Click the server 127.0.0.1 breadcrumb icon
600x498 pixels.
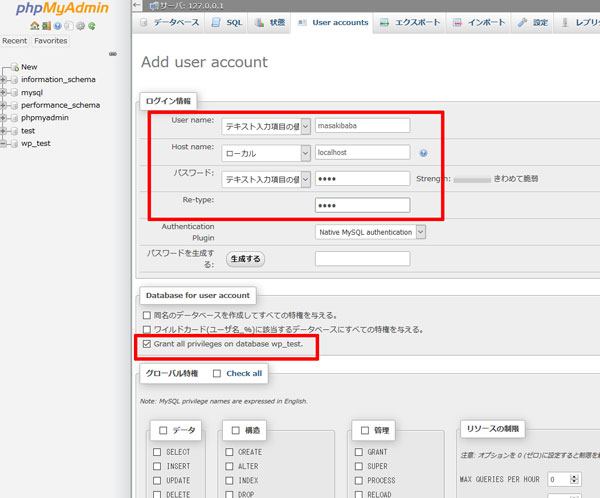pyautogui.click(x=154, y=5)
